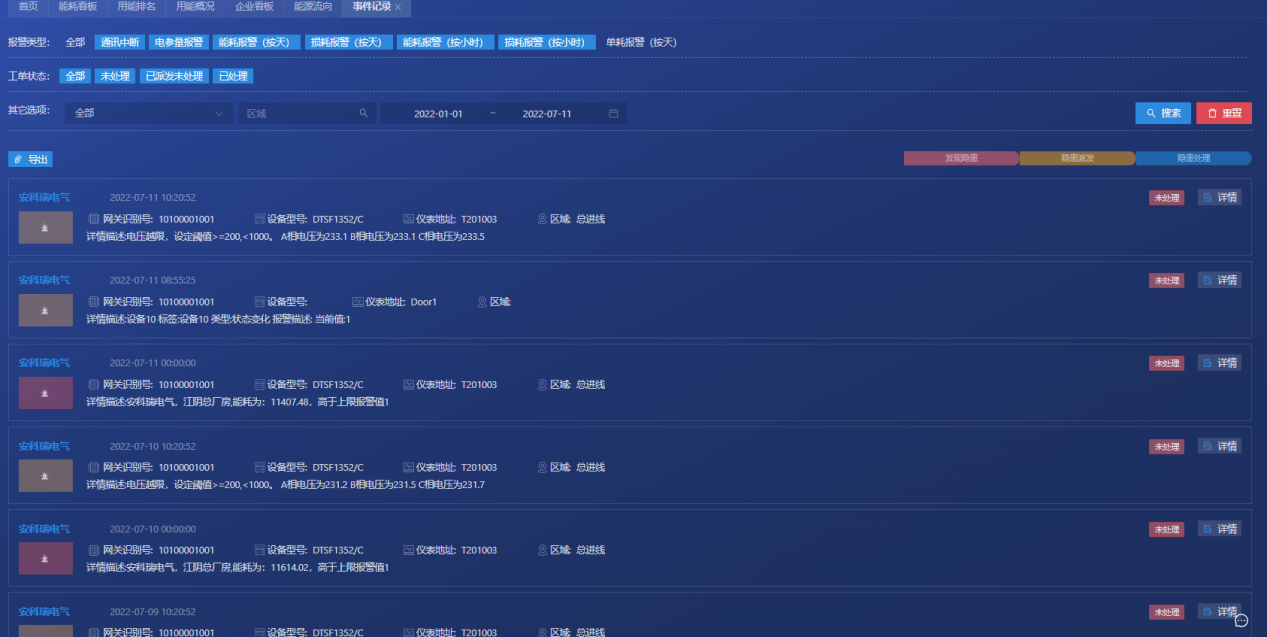Expand the 全部 dropdown in 其它选项
The width and height of the screenshot is (1267, 637).
tap(148, 114)
